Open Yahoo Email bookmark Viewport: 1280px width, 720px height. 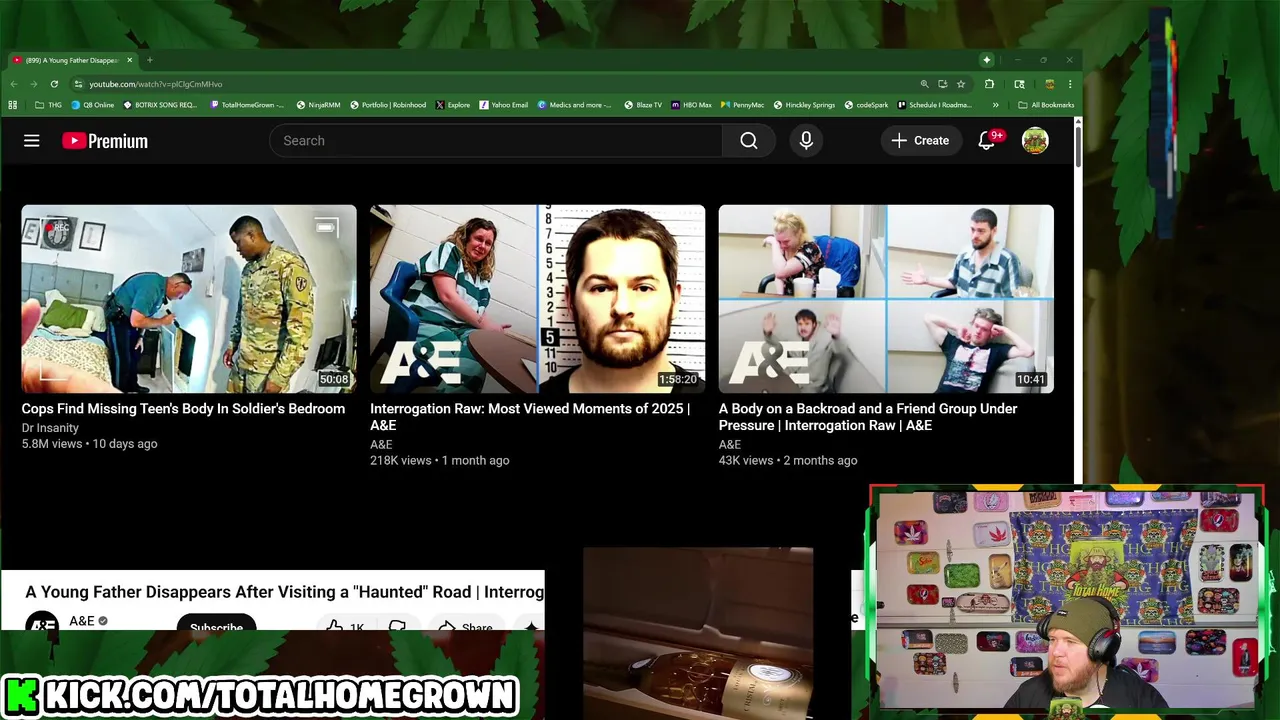tap(504, 105)
